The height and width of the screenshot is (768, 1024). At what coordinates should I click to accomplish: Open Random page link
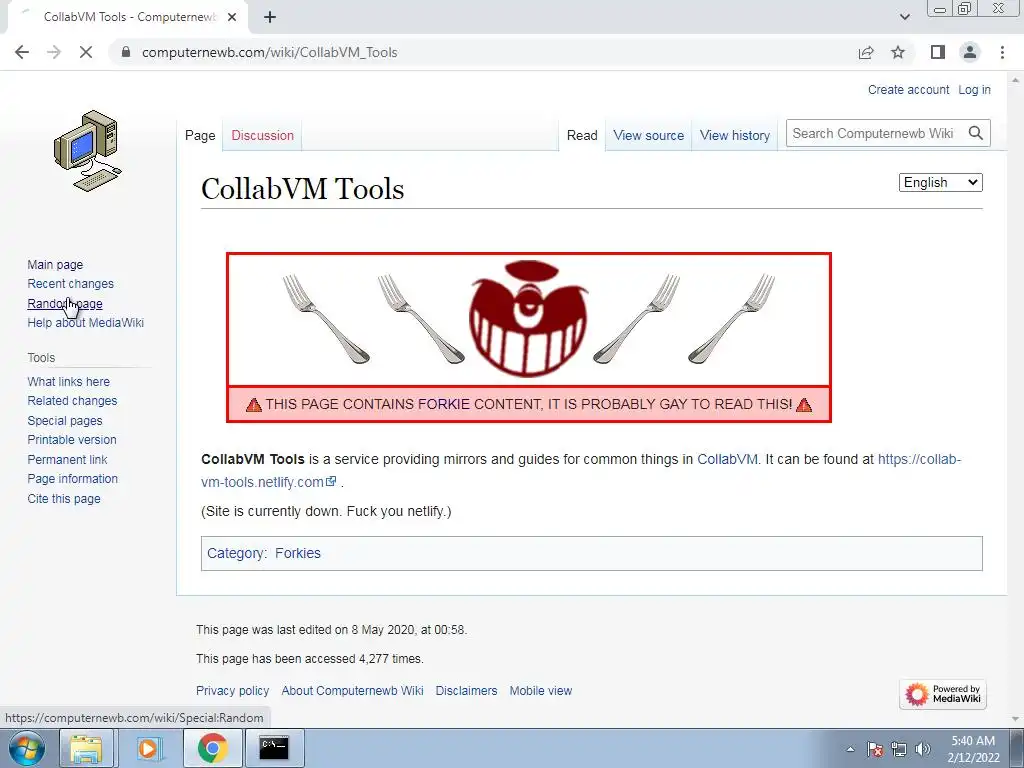(x=65, y=304)
